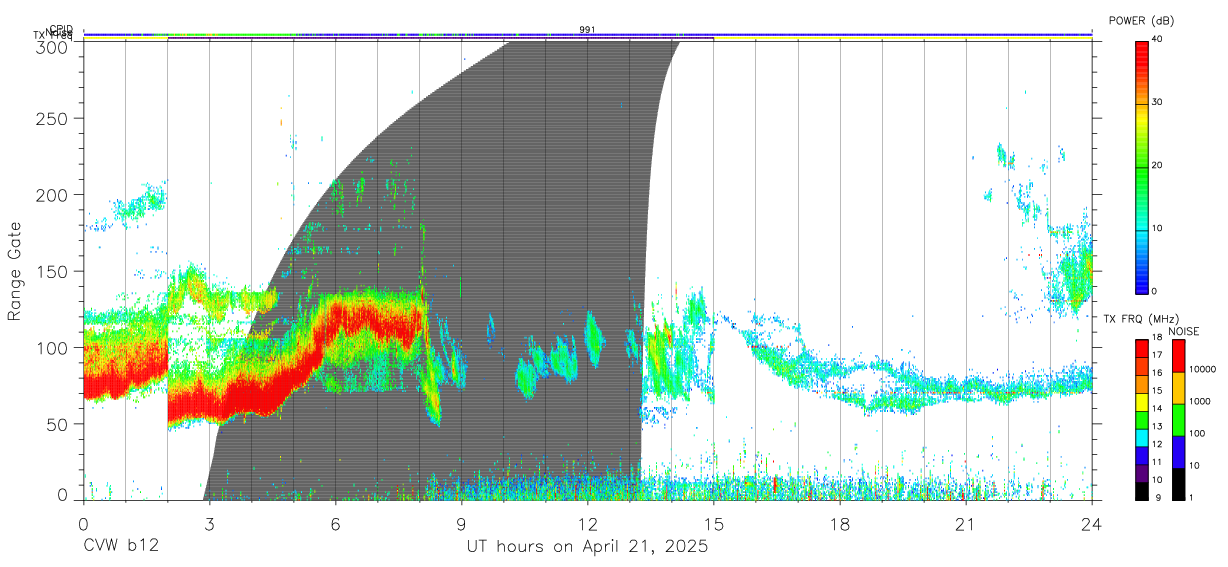Click the 11 label on TX FRQ legend

coord(1158,462)
